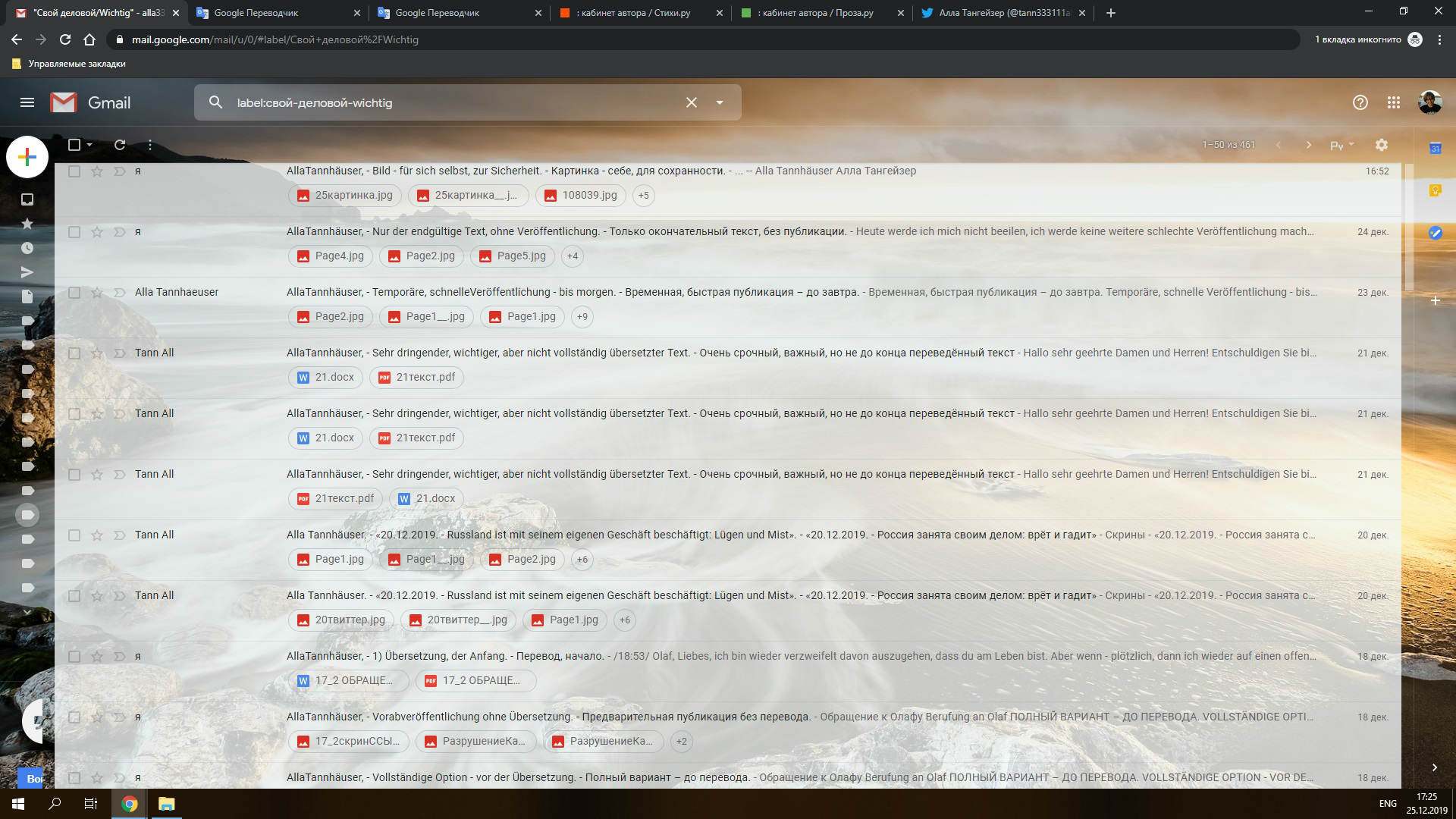
Task: Select checkbox of 16:52 email
Action: (x=74, y=171)
